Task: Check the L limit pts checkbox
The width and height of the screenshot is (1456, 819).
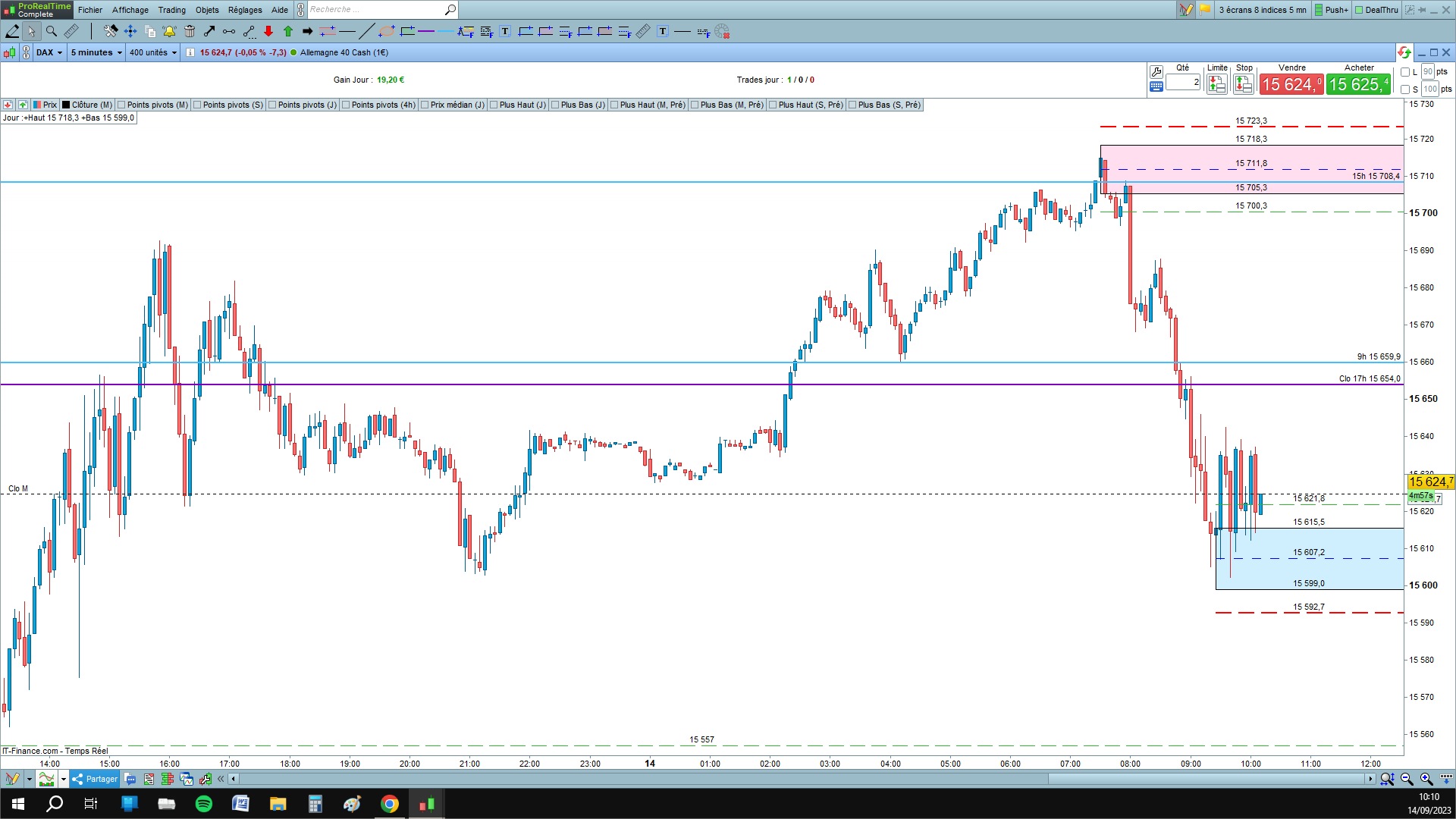Action: pos(1405,72)
